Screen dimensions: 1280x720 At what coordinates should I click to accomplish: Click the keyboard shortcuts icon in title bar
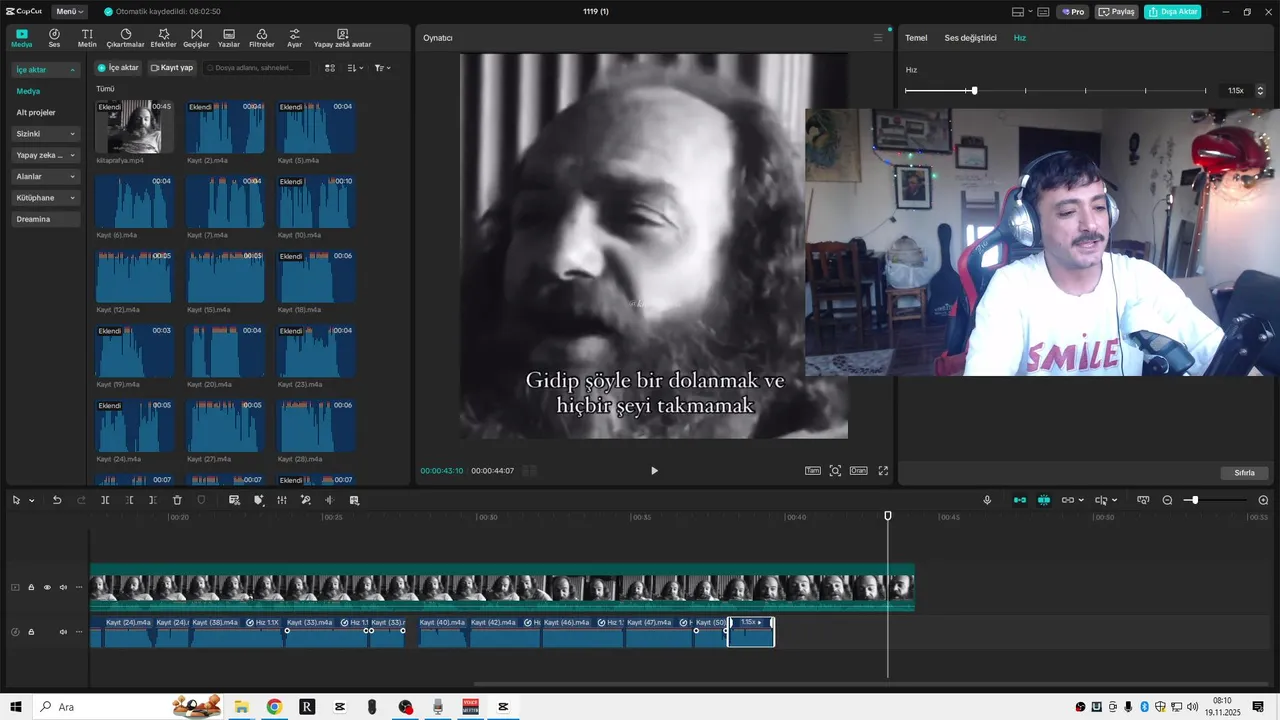(x=1044, y=12)
